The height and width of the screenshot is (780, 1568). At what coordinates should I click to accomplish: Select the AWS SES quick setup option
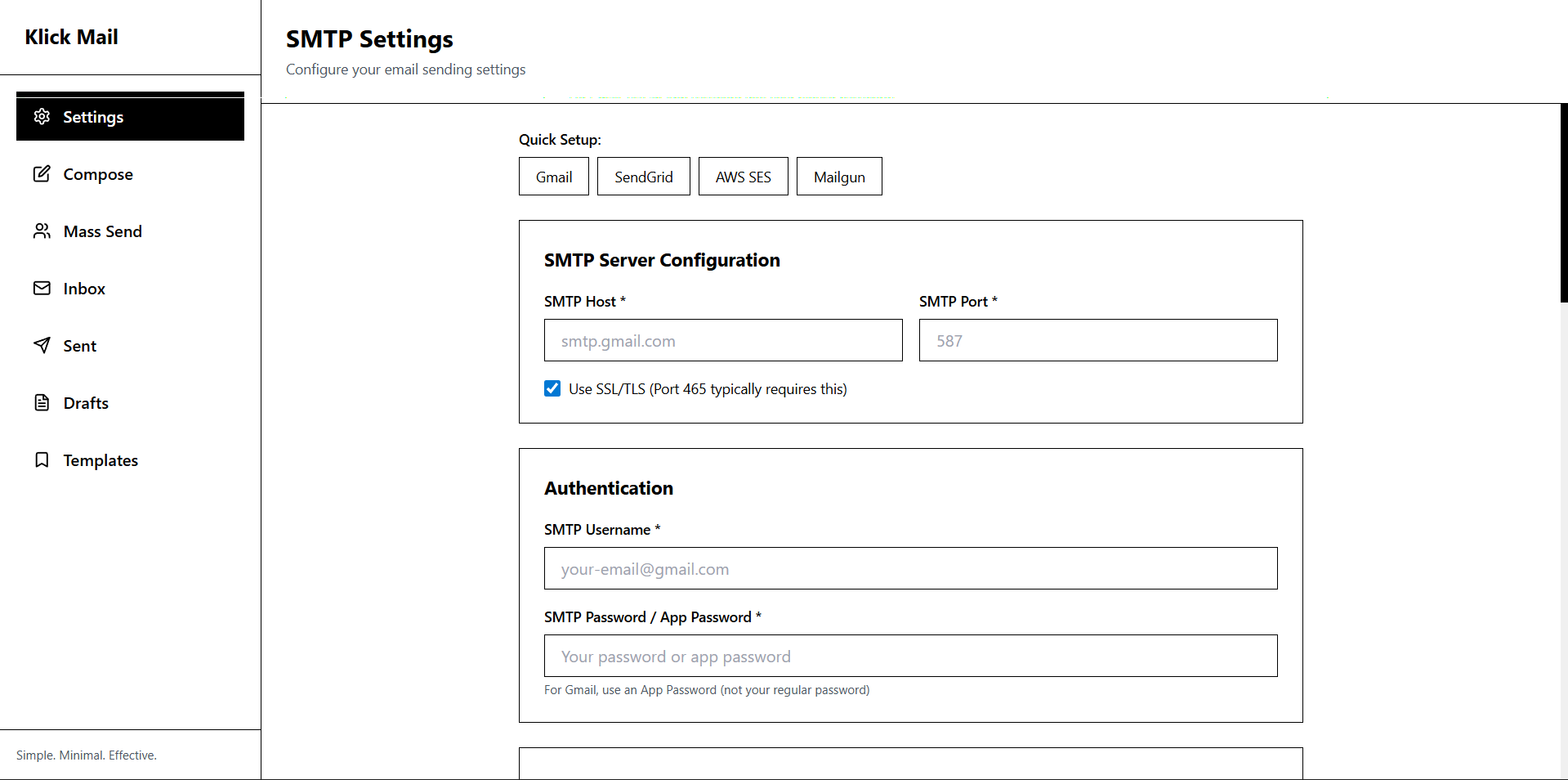[743, 176]
